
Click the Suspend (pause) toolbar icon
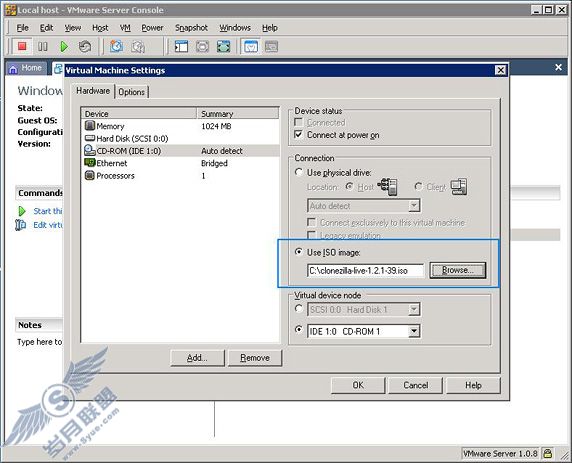(x=43, y=46)
